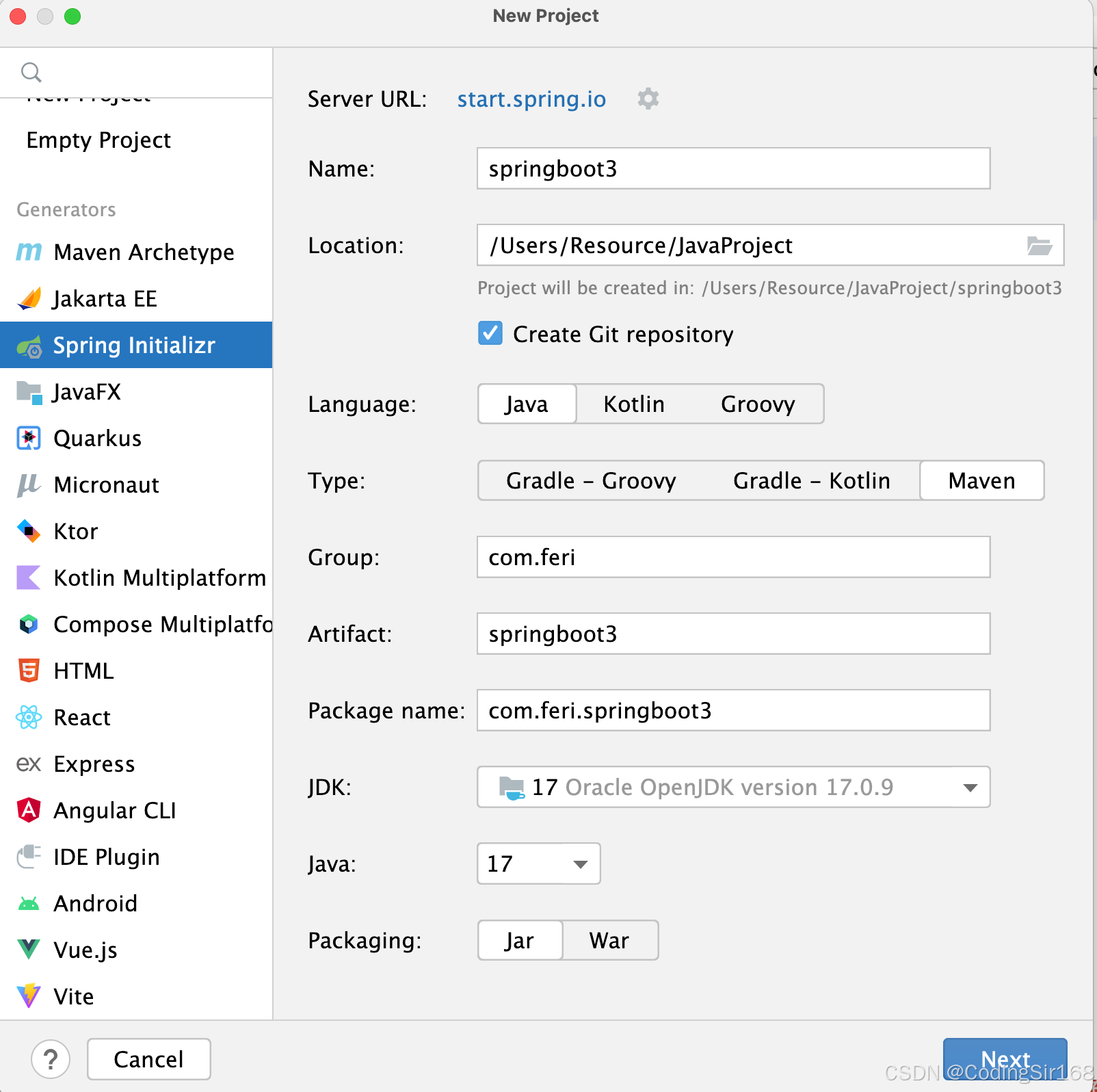1097x1092 pixels.
Task: Click the Vite lightning icon
Action: (x=29, y=997)
